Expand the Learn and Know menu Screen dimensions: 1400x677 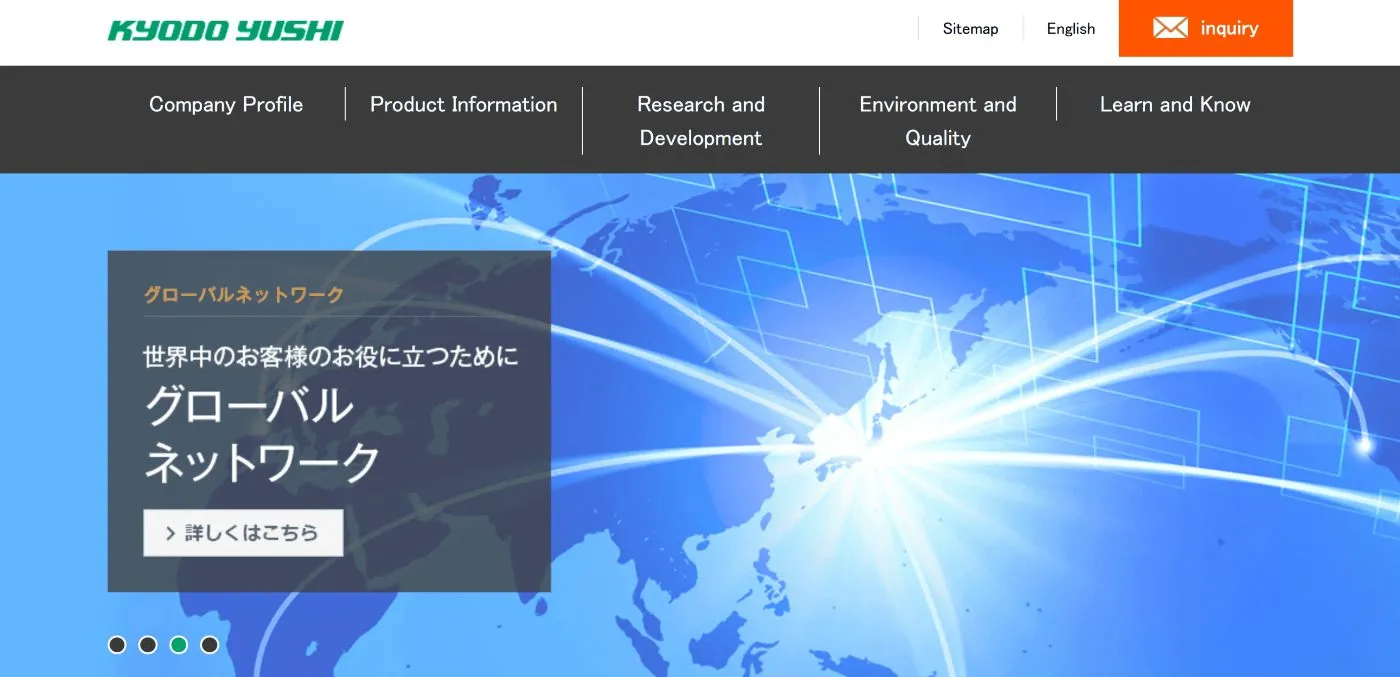click(x=1175, y=105)
